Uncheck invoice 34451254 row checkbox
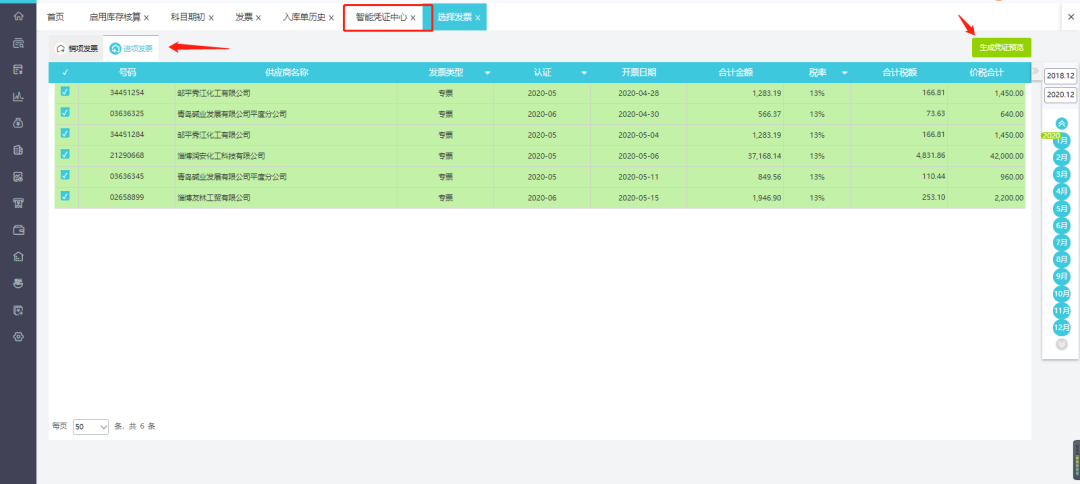The image size is (1080, 484). (65, 92)
